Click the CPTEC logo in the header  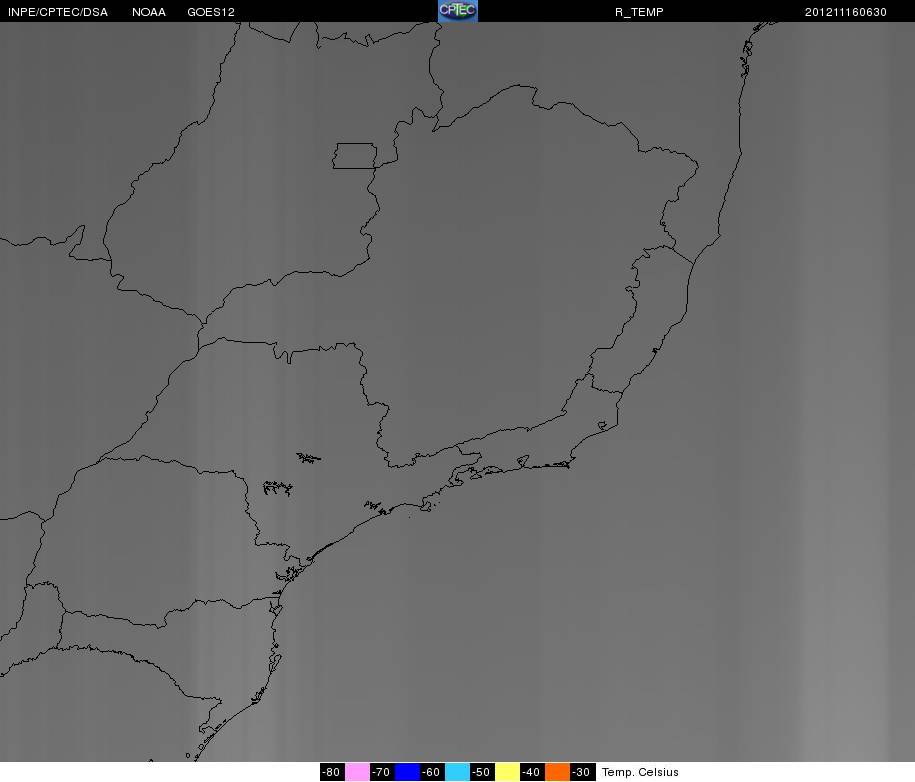pyautogui.click(x=458, y=11)
